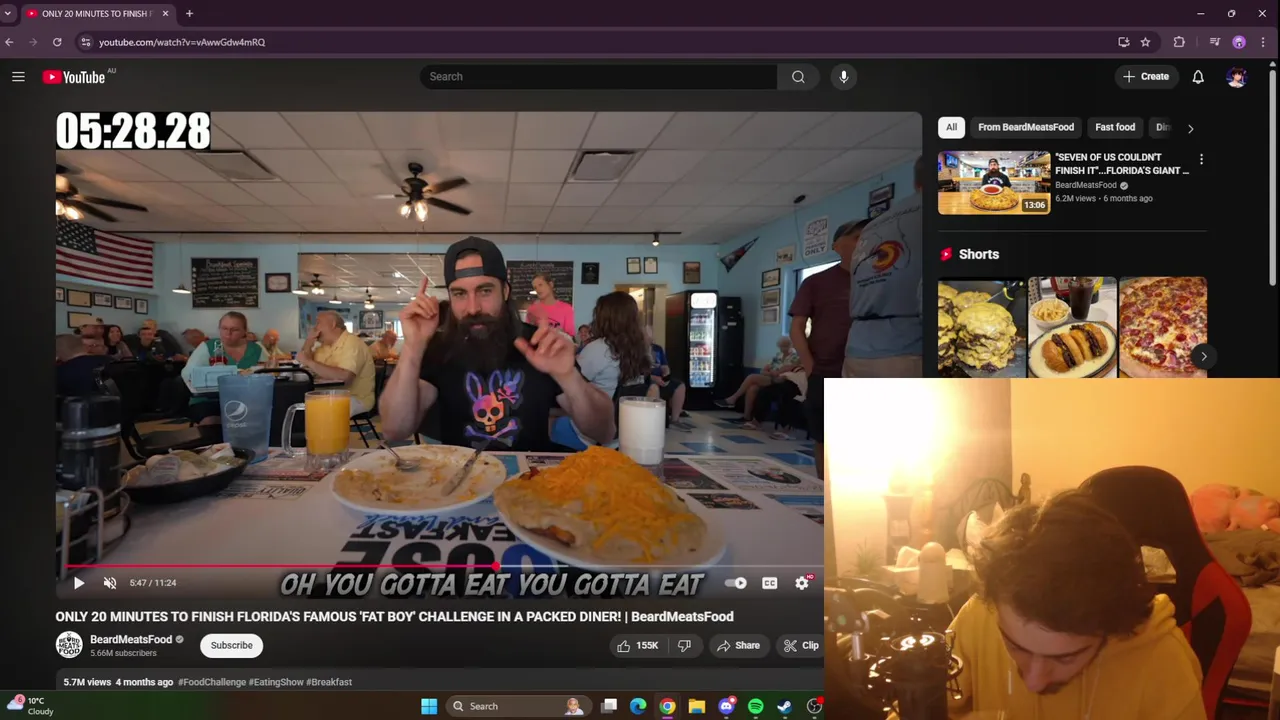Open more options for the Florida's Giant video
The height and width of the screenshot is (720, 1280).
coord(1201,159)
